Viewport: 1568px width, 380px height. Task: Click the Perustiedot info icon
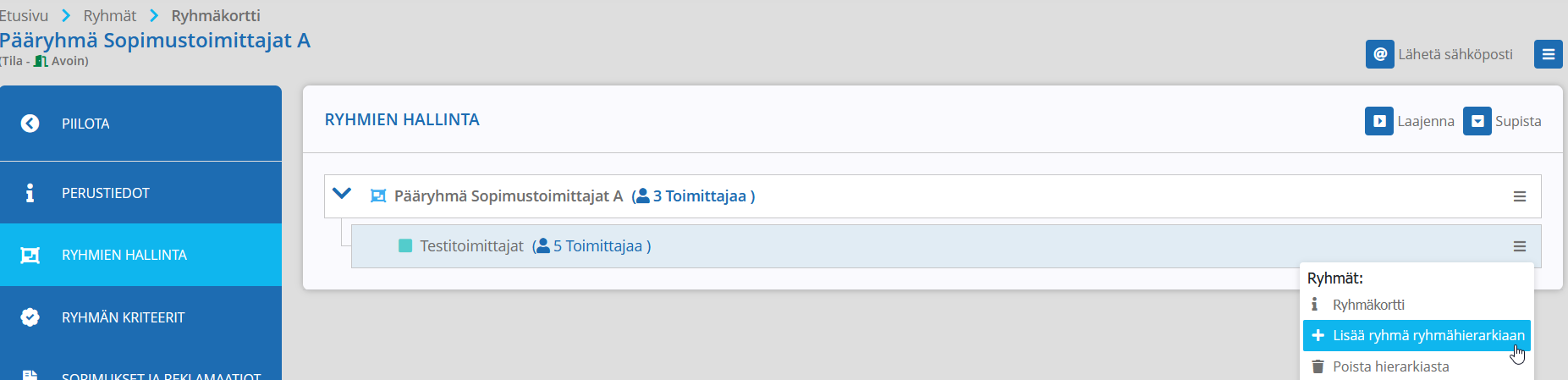coord(30,193)
